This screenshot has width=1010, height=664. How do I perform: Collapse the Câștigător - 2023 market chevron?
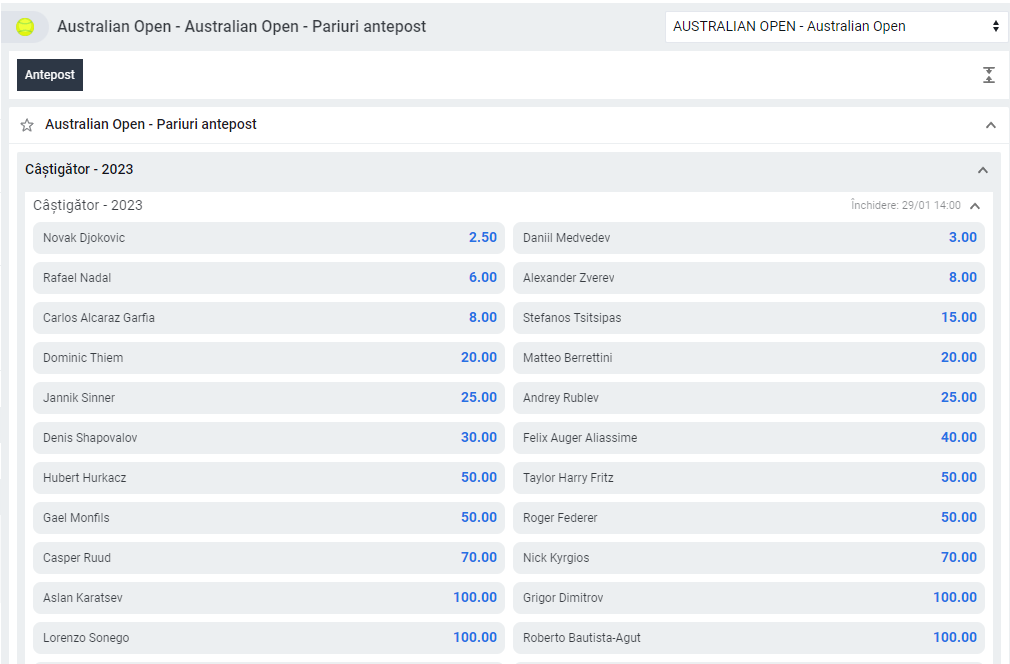pyautogui.click(x=975, y=206)
